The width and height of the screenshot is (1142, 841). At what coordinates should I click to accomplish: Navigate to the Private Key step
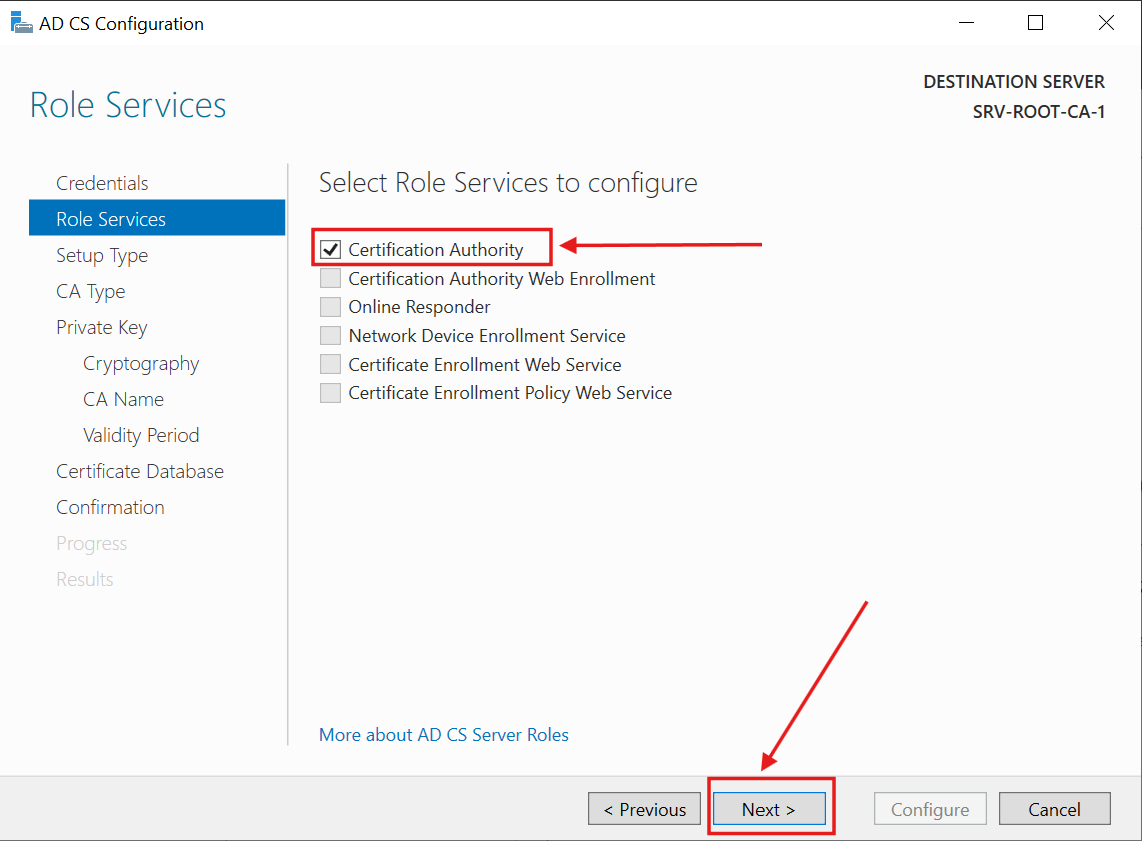coord(101,327)
